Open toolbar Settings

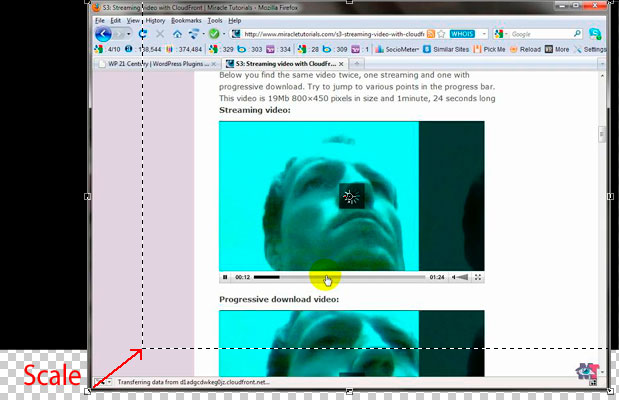tap(590, 49)
